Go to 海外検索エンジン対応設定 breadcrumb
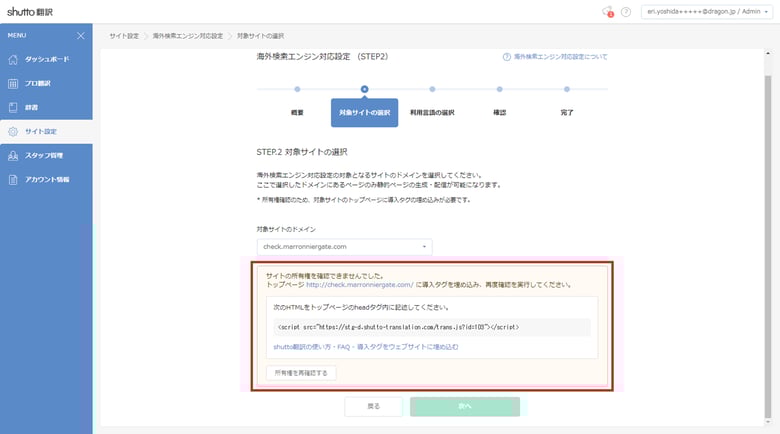Screen dimensions: 780x434 tap(188, 36)
